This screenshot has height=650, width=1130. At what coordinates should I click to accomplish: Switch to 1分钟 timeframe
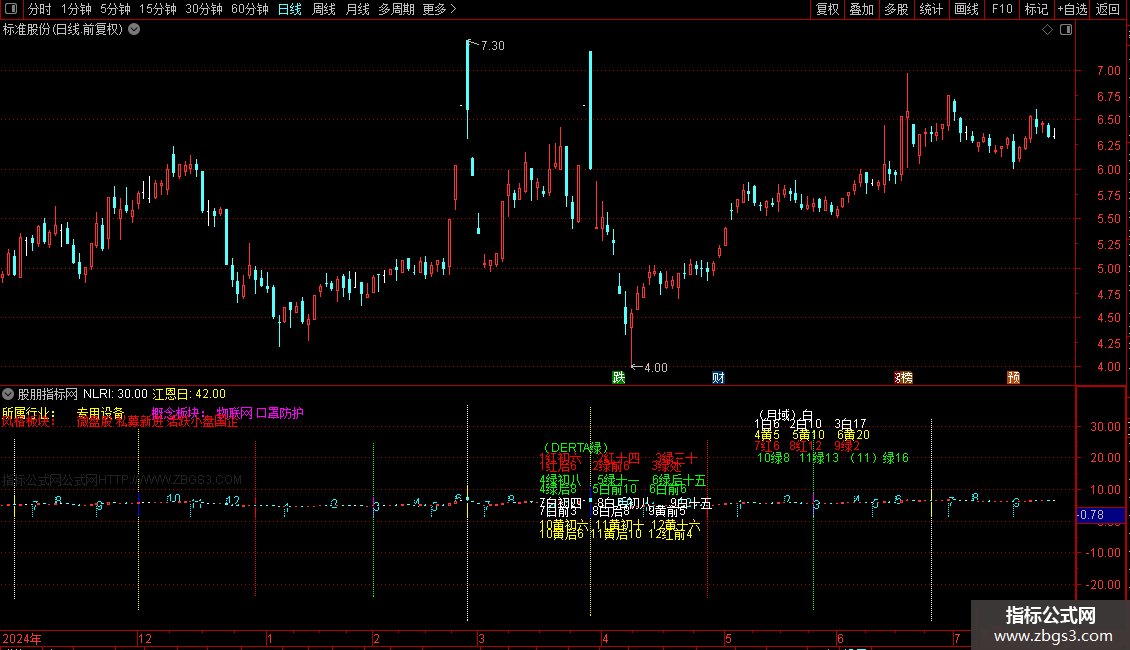76,9
